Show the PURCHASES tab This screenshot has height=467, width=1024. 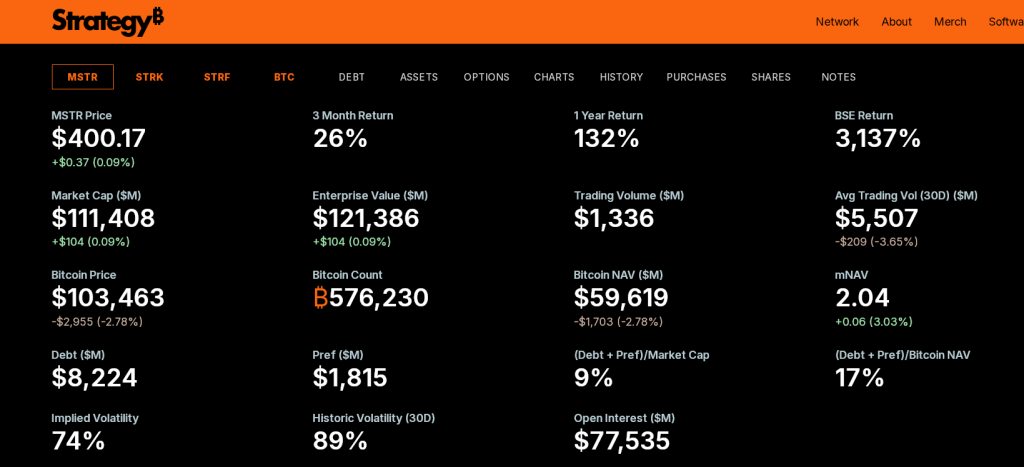(x=696, y=77)
